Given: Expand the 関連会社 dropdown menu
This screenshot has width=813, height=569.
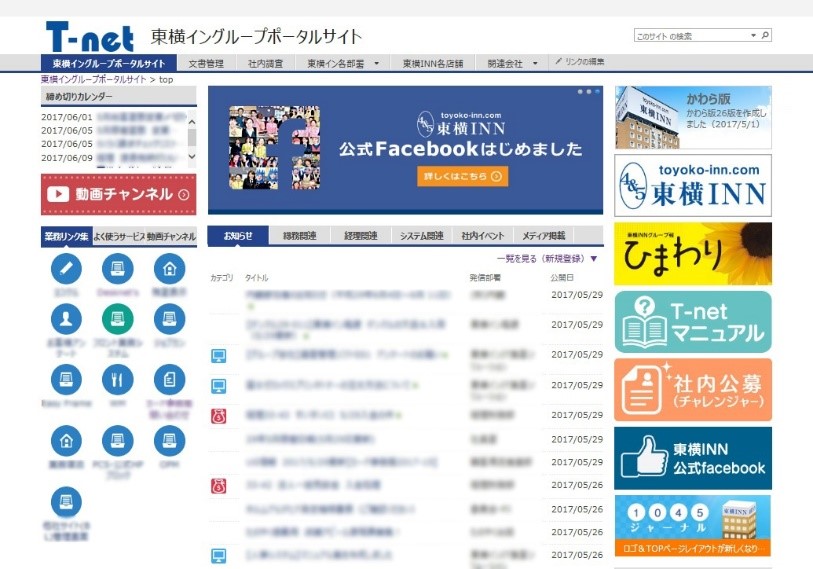Looking at the screenshot, I should pyautogui.click(x=536, y=63).
